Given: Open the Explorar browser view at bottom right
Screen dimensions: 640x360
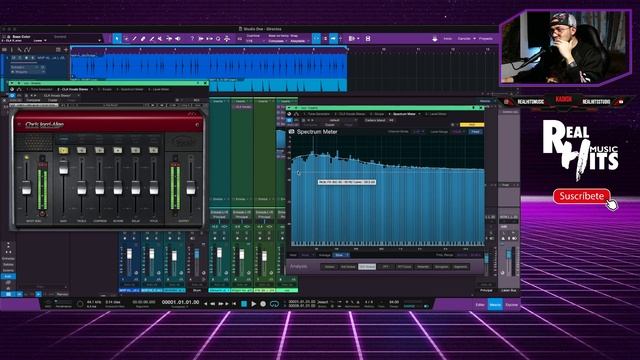Looking at the screenshot, I should (511, 304).
